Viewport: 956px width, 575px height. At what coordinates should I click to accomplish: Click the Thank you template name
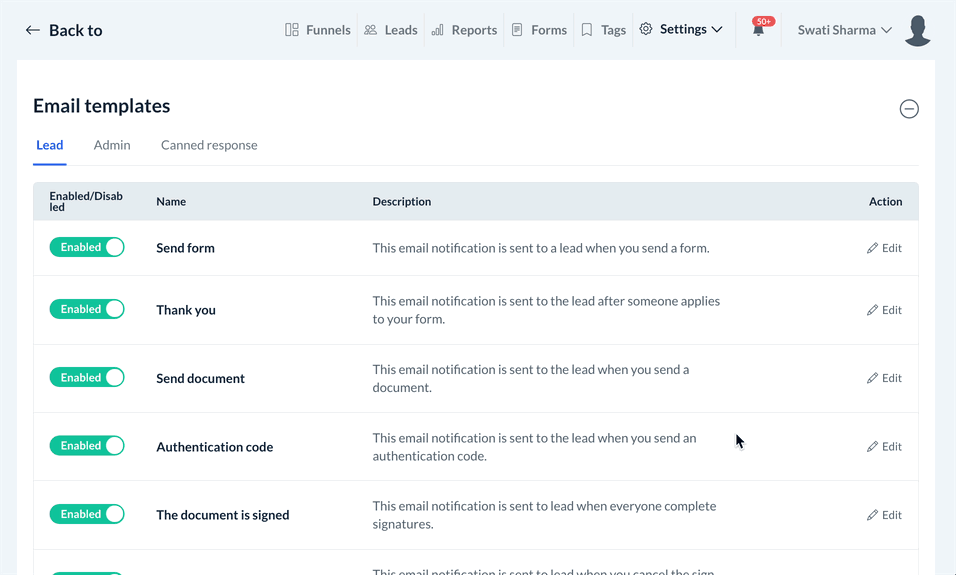tap(186, 310)
